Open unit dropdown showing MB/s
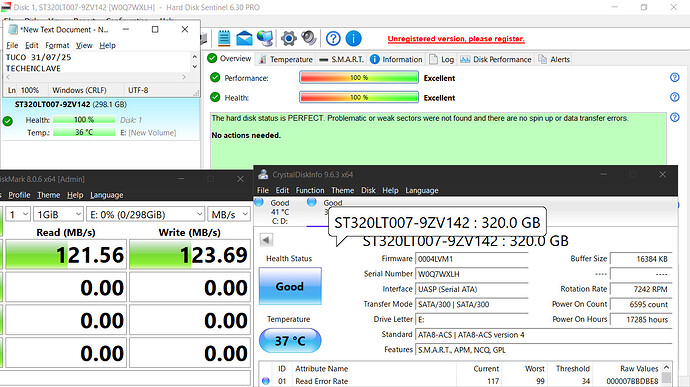 [x=229, y=214]
